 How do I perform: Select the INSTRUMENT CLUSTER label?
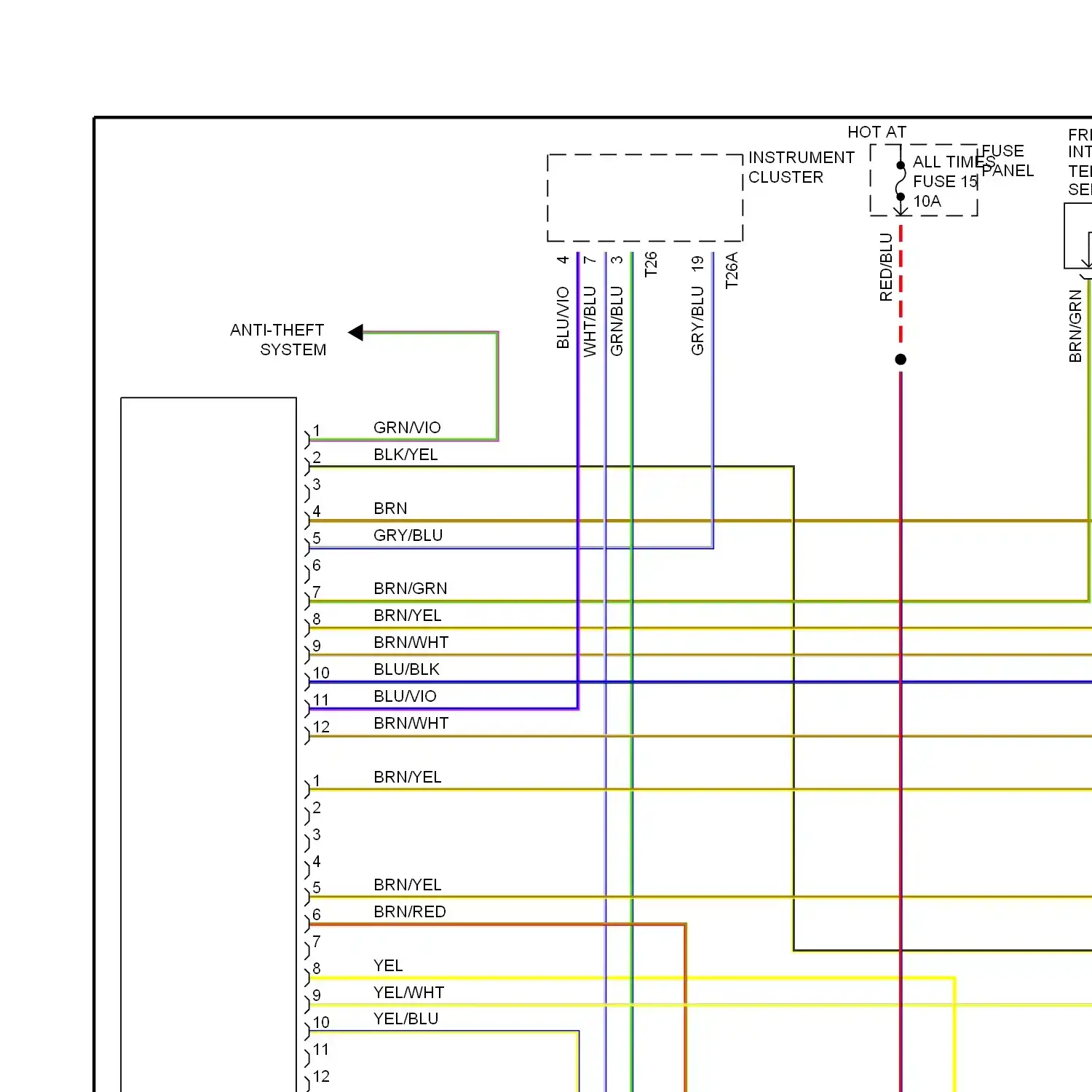(x=802, y=167)
